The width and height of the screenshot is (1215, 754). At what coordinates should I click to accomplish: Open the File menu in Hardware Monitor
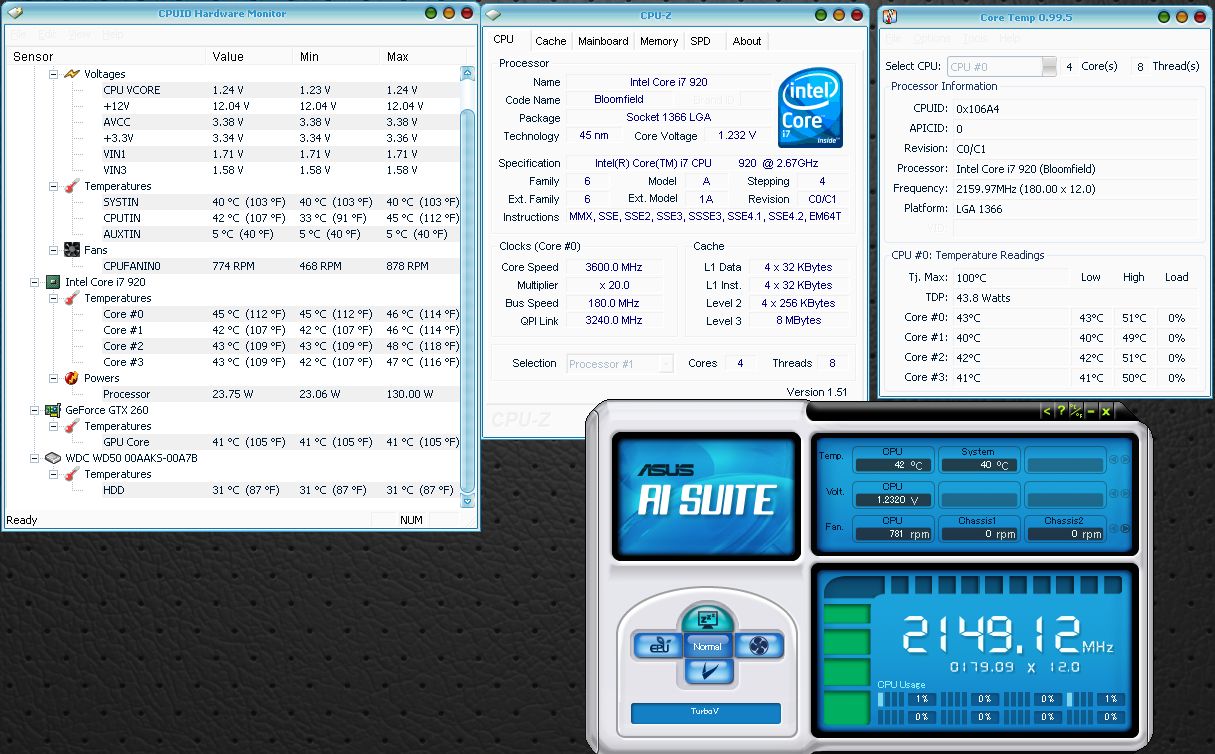20,34
